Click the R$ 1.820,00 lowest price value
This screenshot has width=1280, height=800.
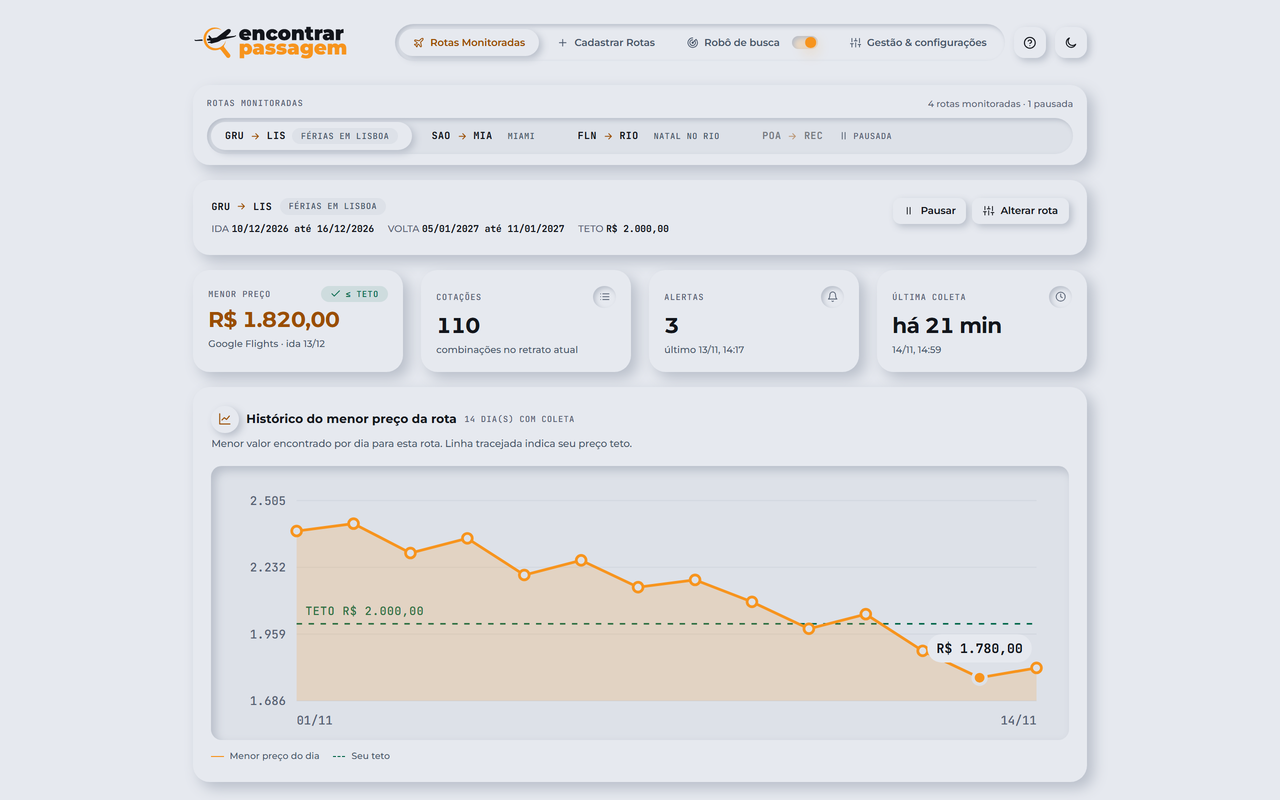click(274, 320)
